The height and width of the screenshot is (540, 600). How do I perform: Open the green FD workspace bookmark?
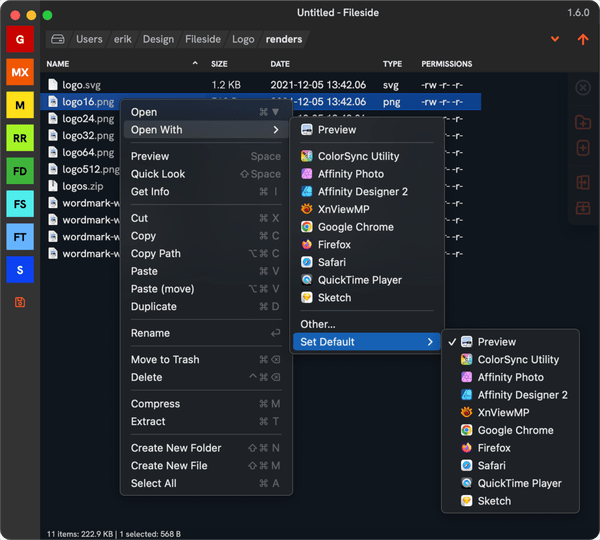(20, 171)
